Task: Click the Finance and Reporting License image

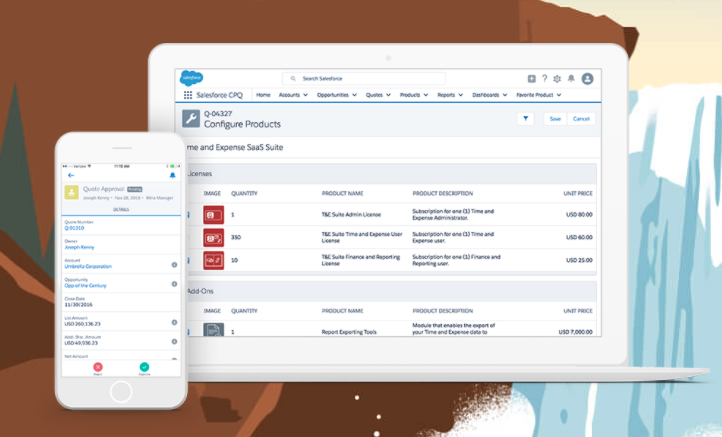Action: click(x=214, y=260)
